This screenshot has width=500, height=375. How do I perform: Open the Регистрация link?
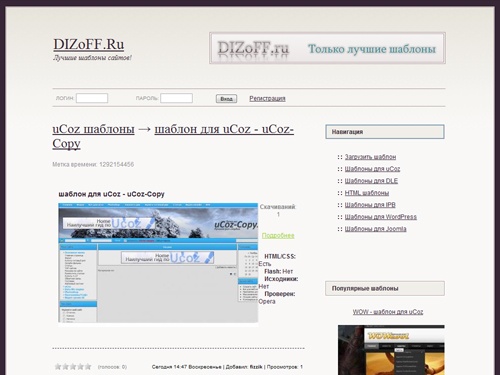(x=267, y=98)
